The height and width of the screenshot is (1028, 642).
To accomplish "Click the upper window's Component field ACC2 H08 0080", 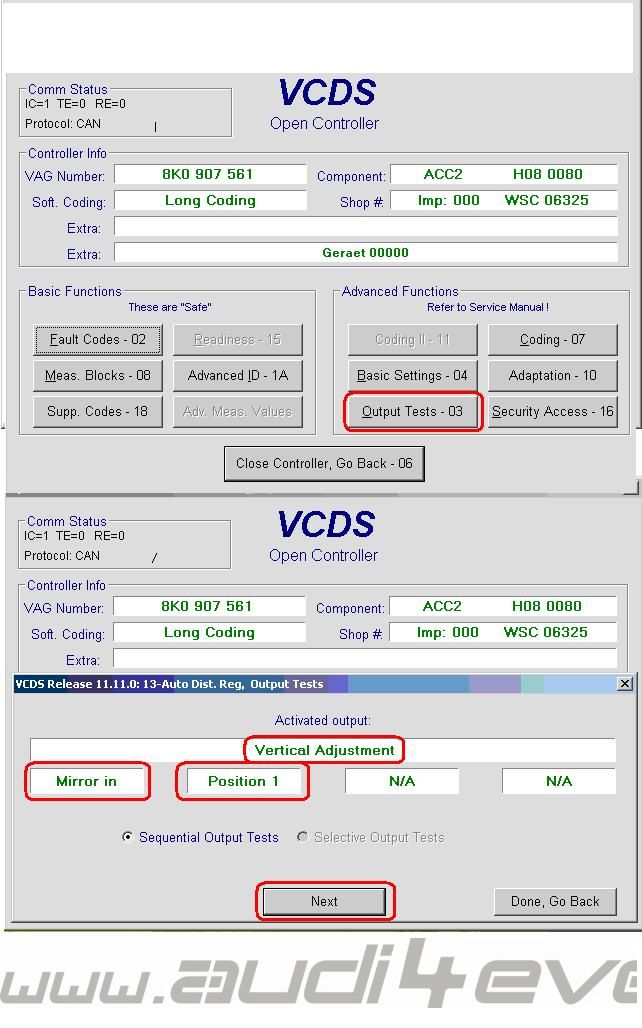I will pyautogui.click(x=504, y=174).
